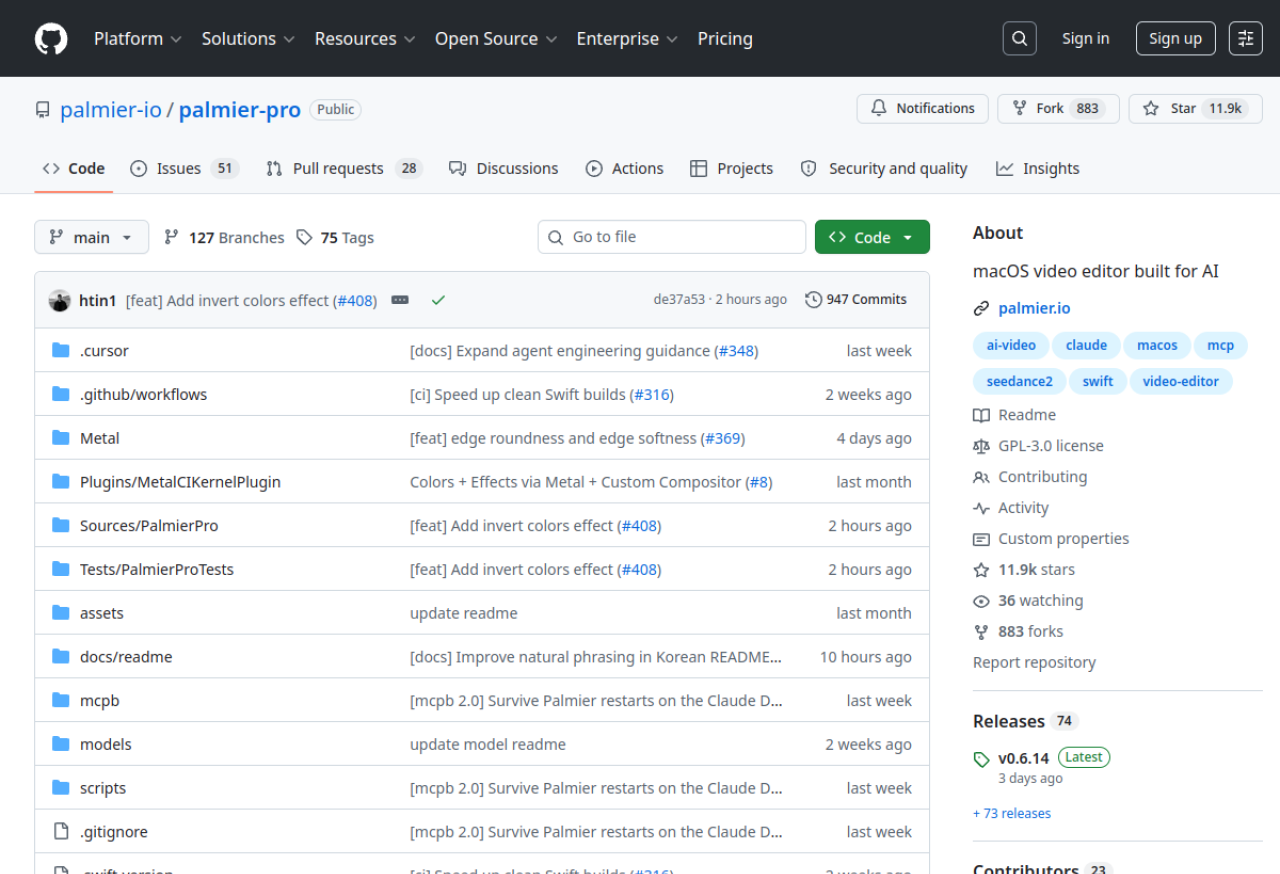The height and width of the screenshot is (874, 1280).
Task: Click the Fork button
Action: point(1058,108)
